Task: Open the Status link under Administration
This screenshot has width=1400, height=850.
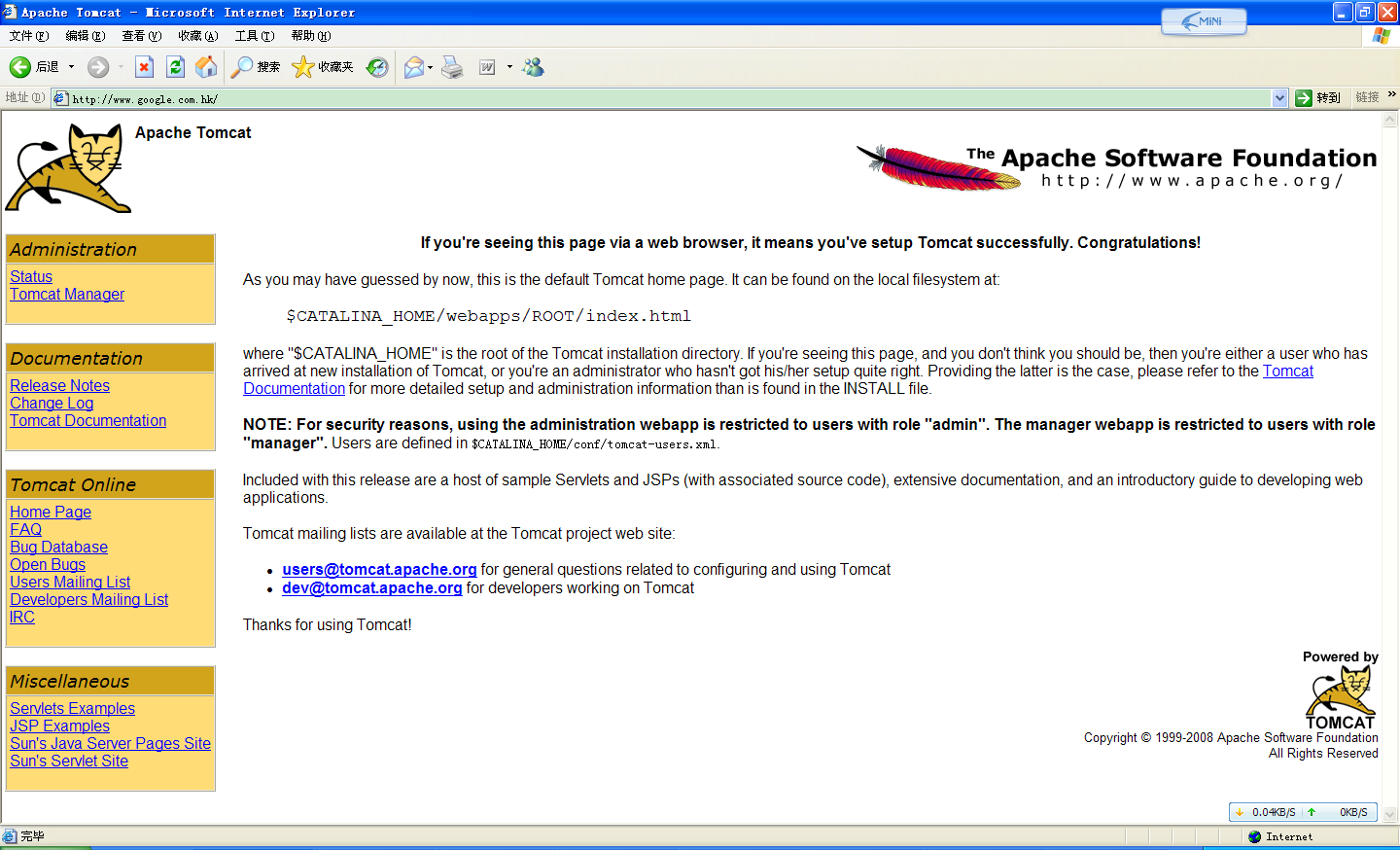Action: pyautogui.click(x=31, y=277)
